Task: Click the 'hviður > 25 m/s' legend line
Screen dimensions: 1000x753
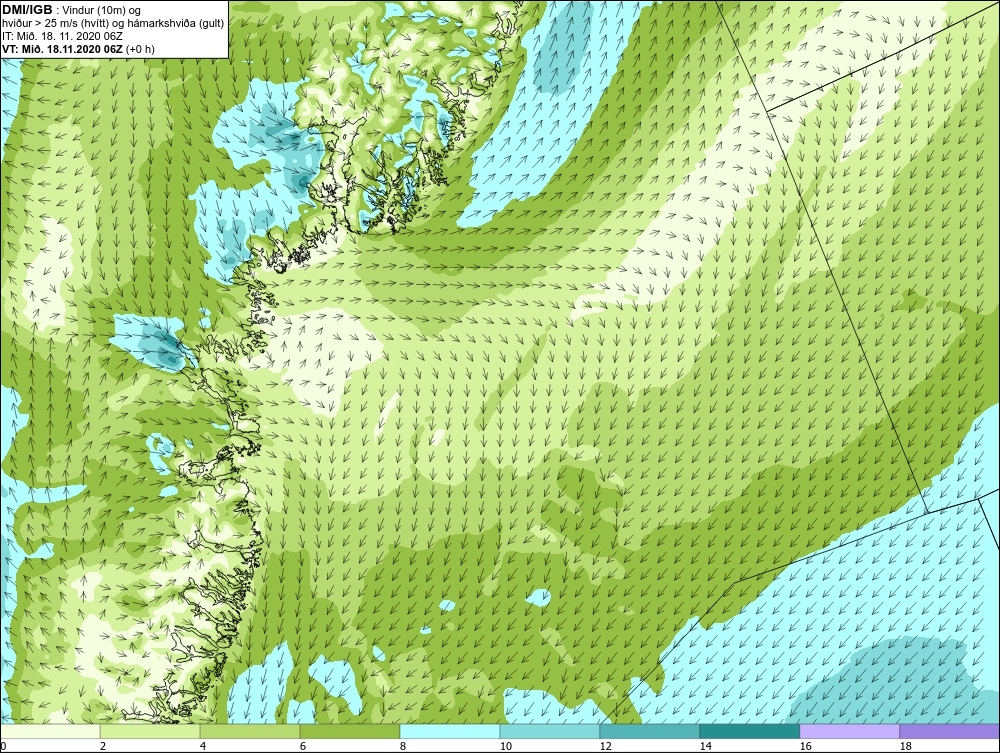Action: [x=113, y=23]
